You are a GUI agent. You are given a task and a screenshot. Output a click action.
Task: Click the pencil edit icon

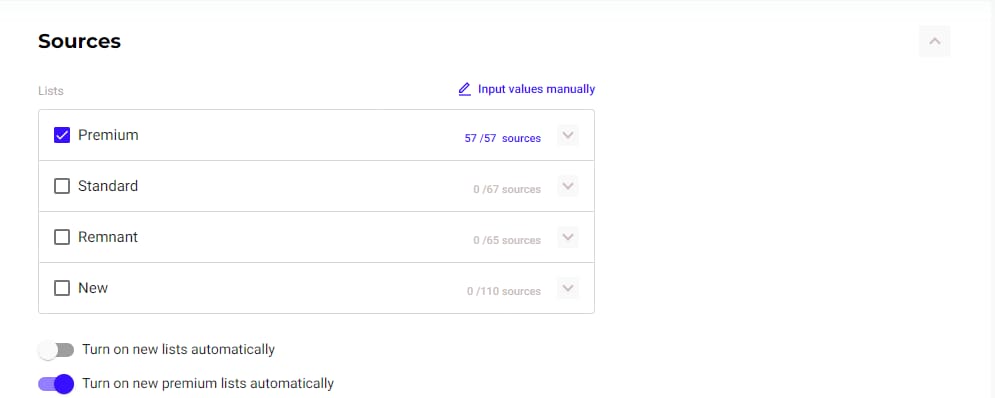(x=465, y=89)
